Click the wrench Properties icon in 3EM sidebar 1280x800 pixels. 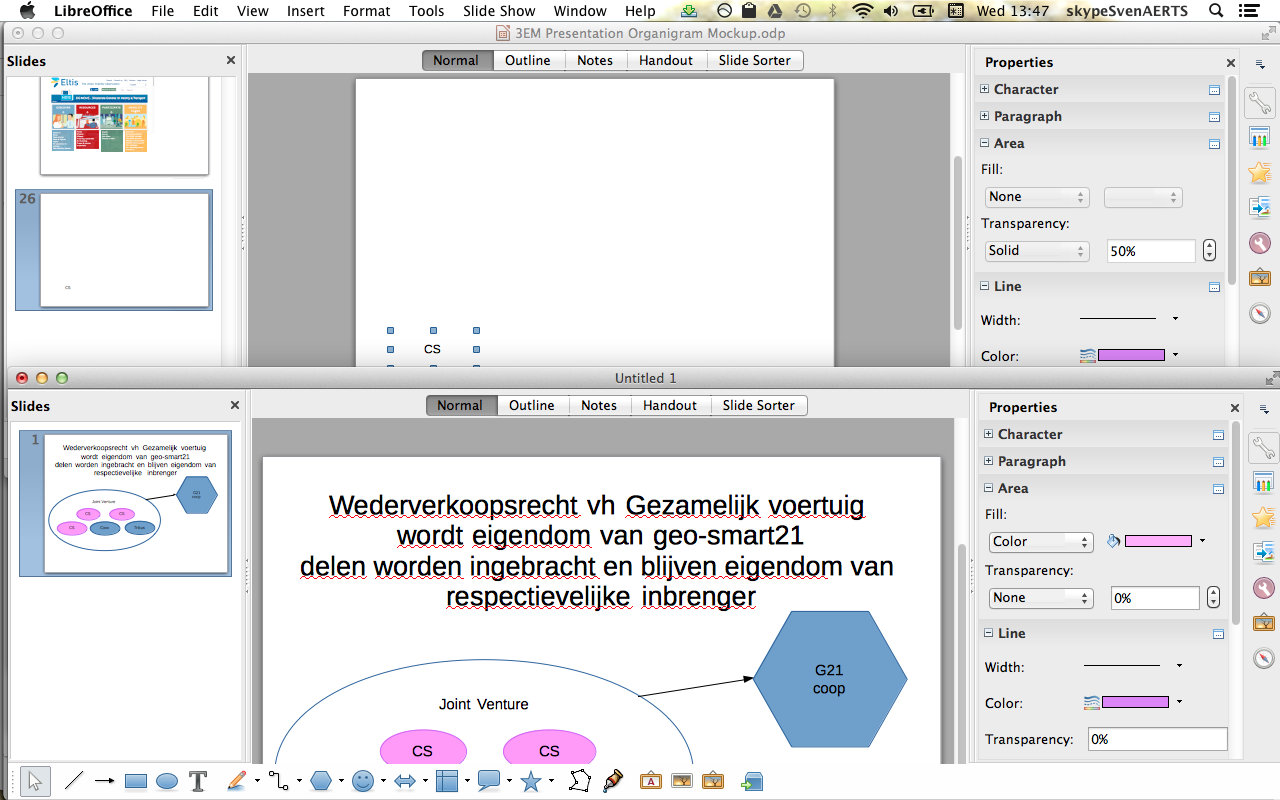coord(1259,102)
